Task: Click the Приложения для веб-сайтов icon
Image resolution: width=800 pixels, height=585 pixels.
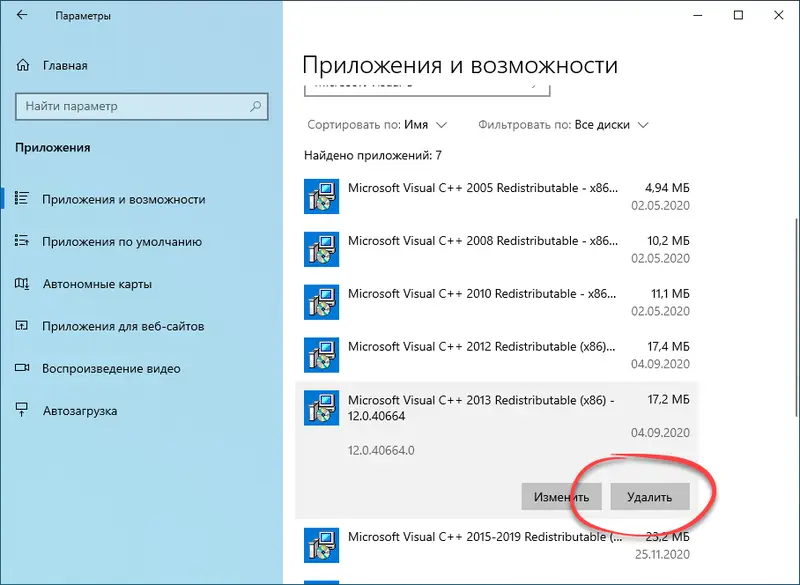Action: coord(21,325)
